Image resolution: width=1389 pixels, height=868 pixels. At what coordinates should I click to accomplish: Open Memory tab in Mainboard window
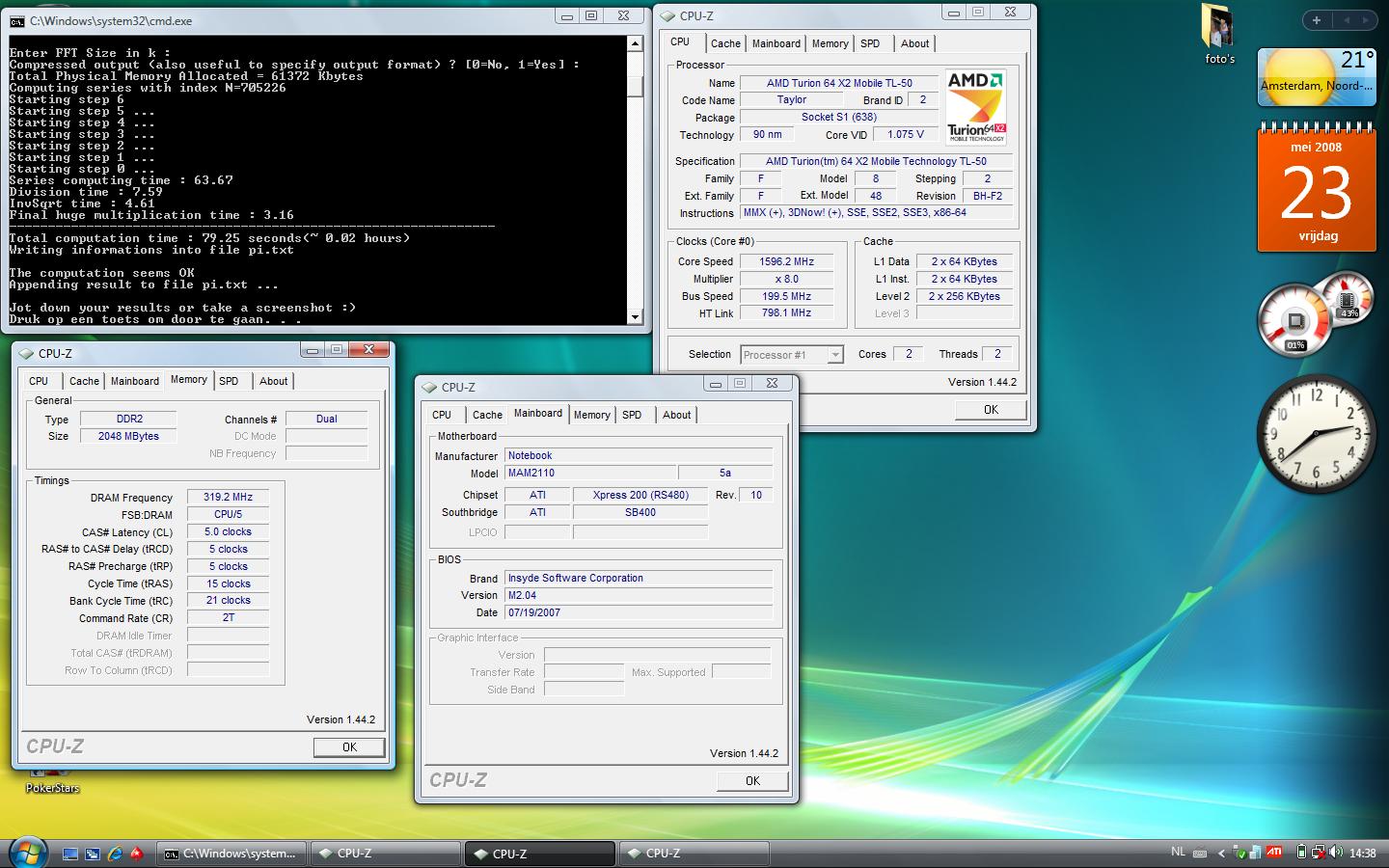pyautogui.click(x=591, y=415)
